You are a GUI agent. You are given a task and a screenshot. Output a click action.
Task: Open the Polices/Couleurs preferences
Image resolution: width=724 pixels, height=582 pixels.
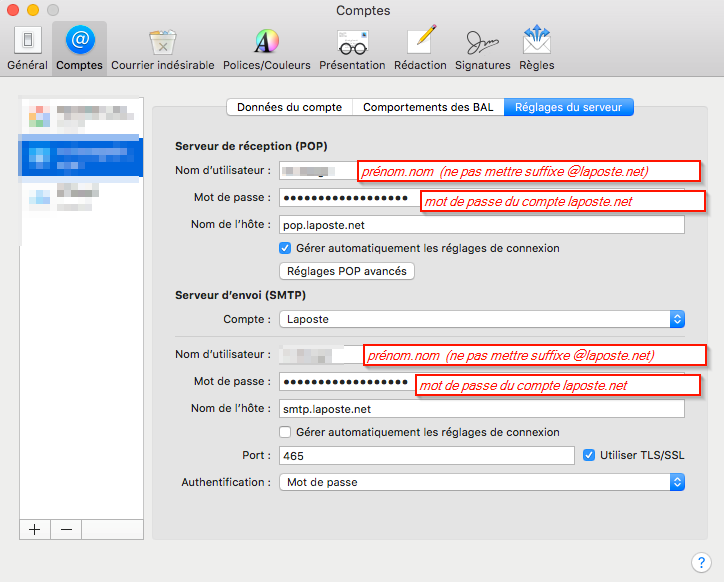pyautogui.click(x=266, y=49)
